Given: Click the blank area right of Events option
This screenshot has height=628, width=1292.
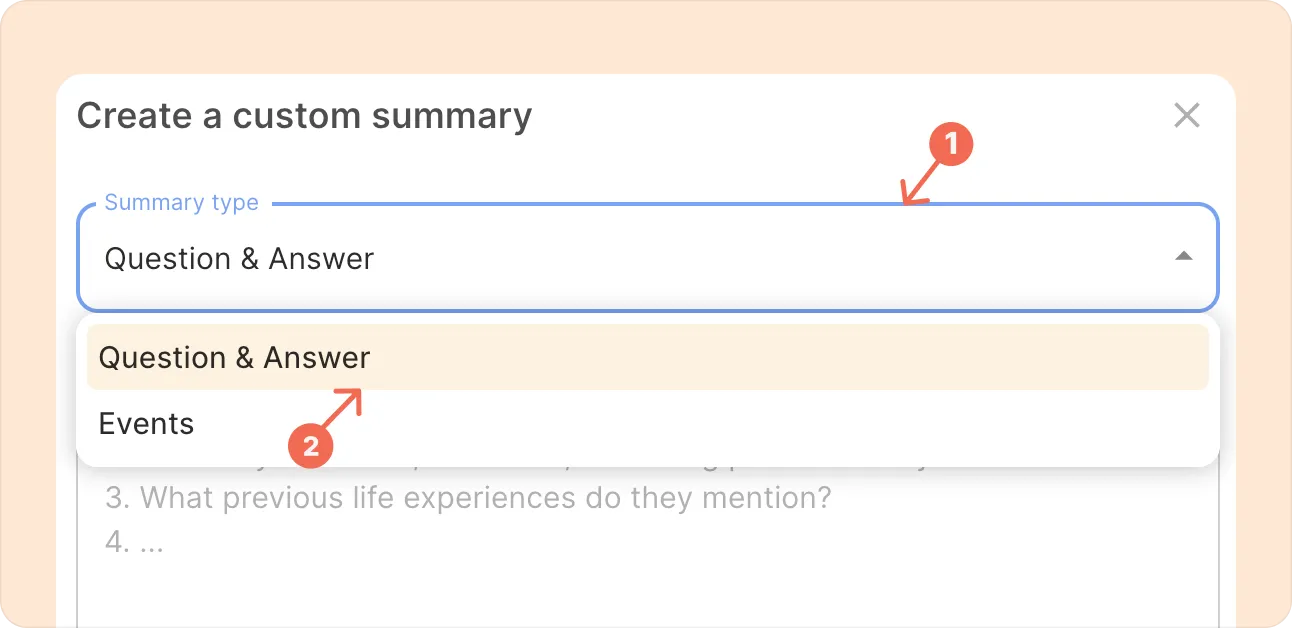Looking at the screenshot, I should [x=700, y=423].
